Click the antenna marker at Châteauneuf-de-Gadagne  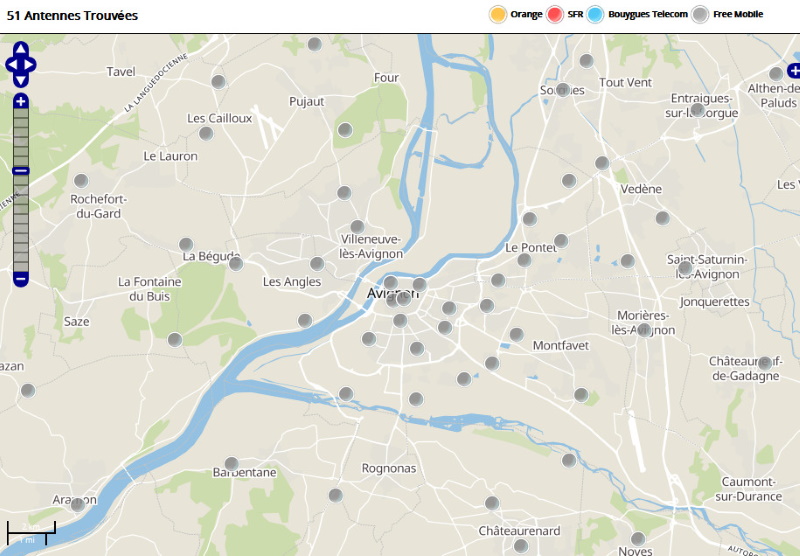pyautogui.click(x=765, y=363)
